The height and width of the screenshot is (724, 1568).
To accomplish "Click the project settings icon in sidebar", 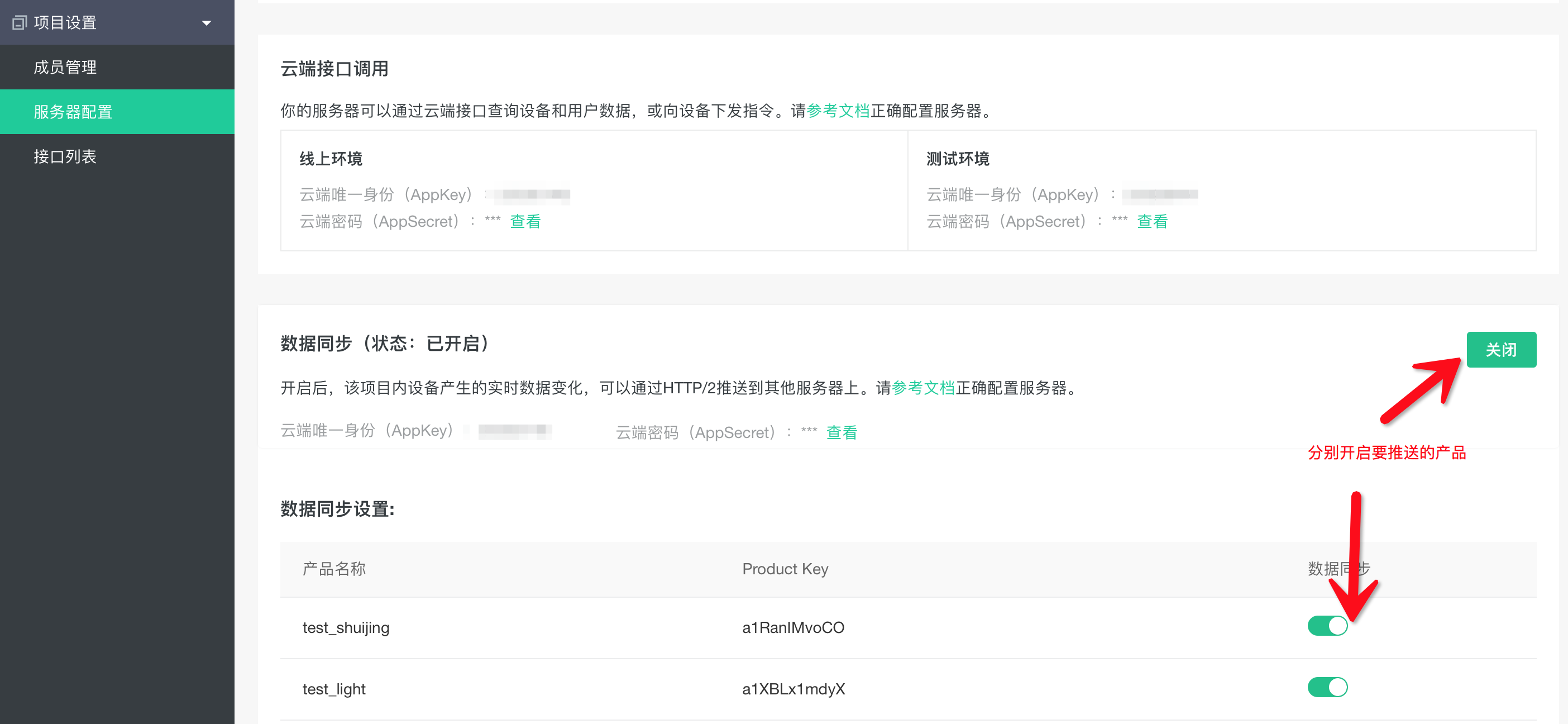I will tap(20, 22).
